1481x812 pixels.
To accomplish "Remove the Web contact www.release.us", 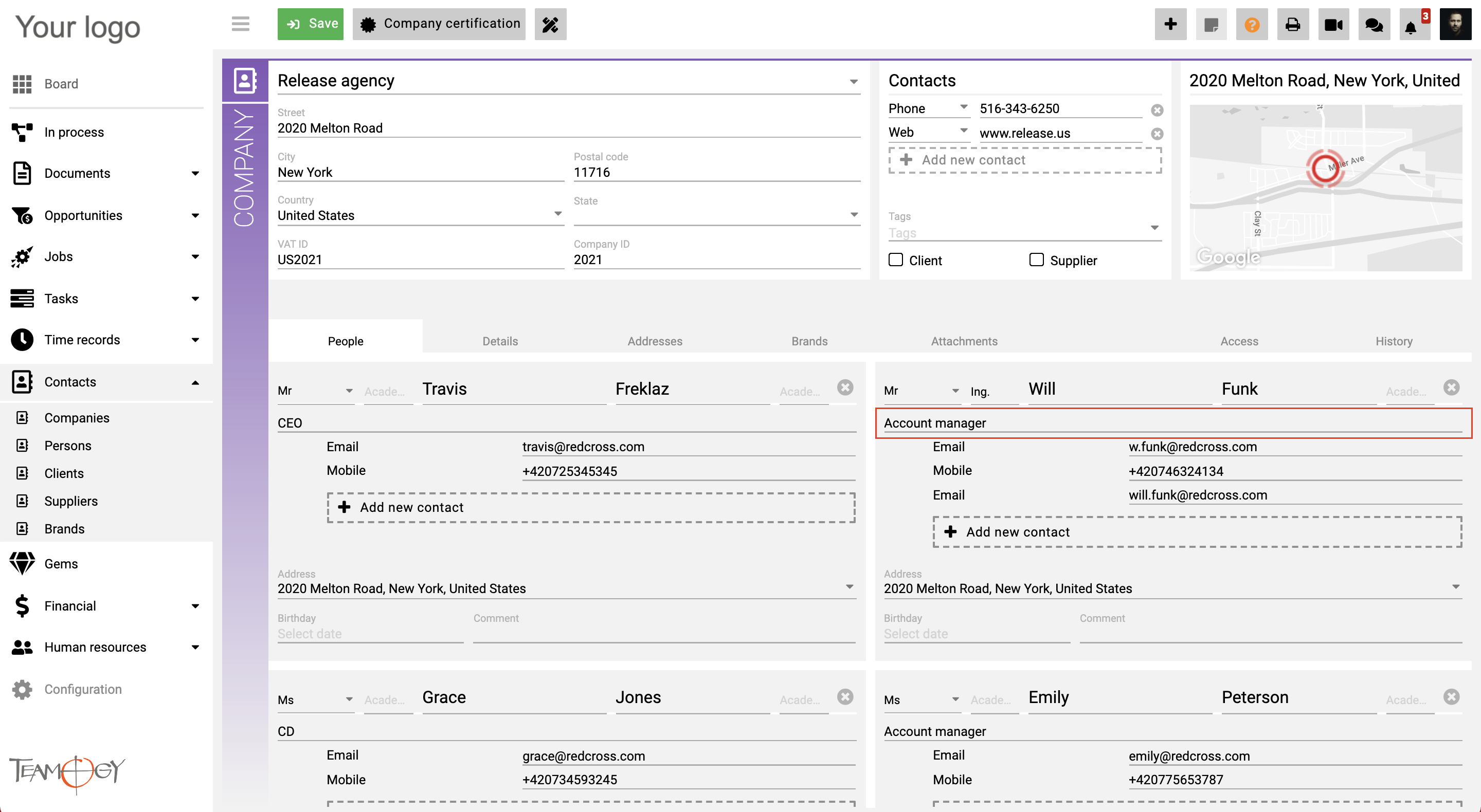I will [1158, 134].
